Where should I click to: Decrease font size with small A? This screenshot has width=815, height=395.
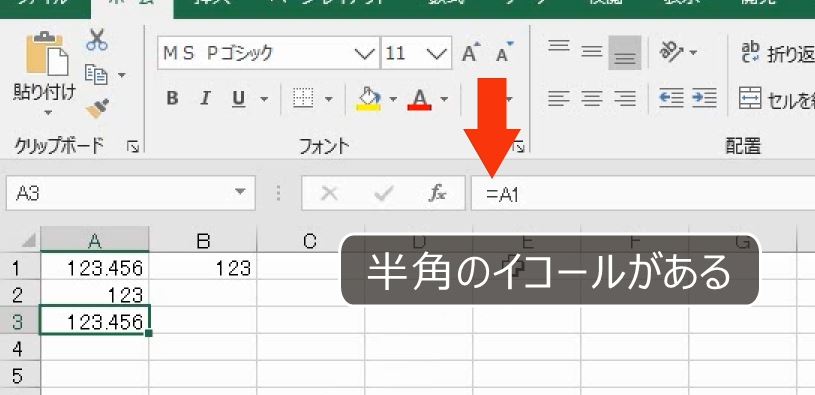tap(504, 53)
